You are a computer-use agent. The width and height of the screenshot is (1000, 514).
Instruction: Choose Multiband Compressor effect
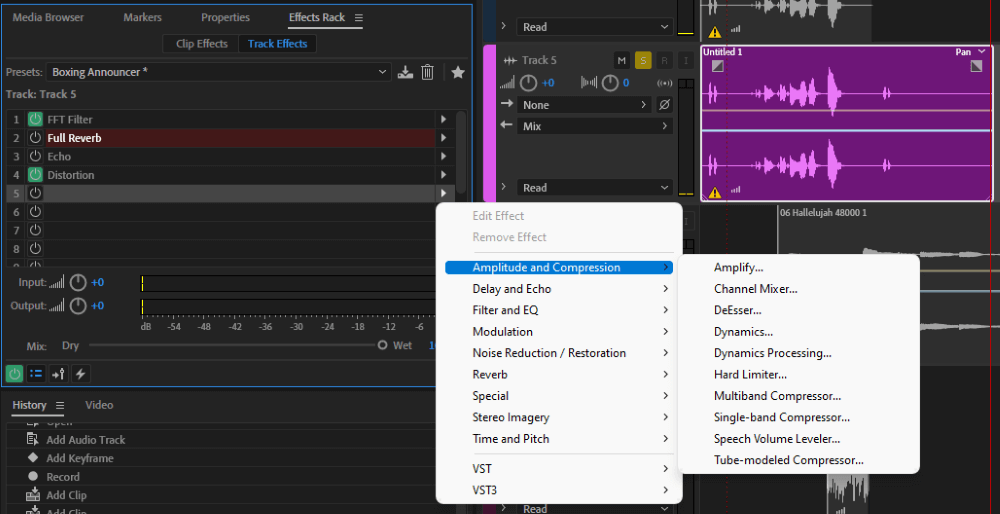tap(777, 396)
